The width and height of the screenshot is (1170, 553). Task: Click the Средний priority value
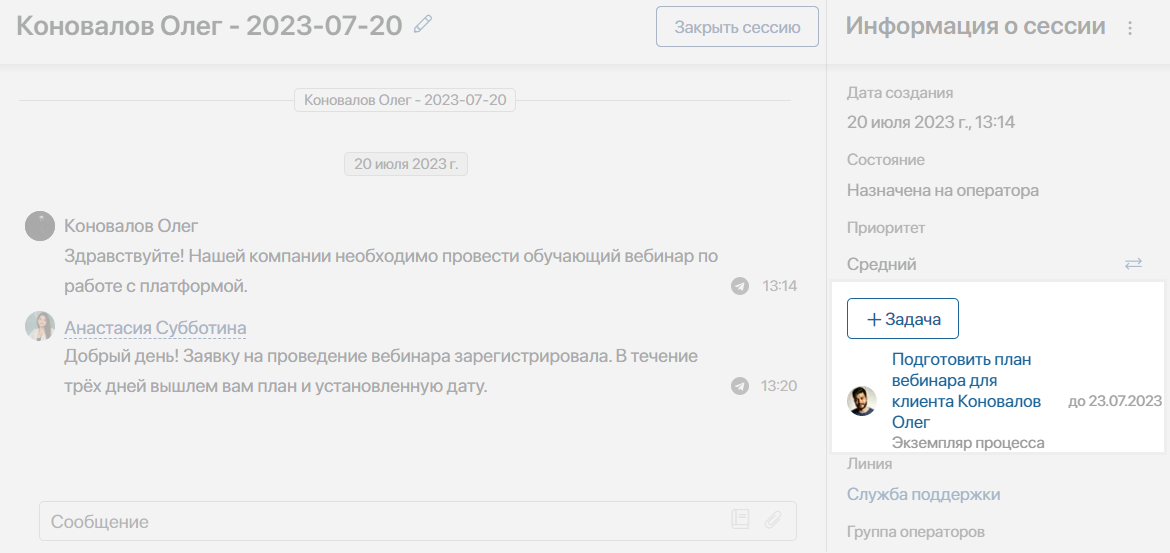pyautogui.click(x=881, y=264)
